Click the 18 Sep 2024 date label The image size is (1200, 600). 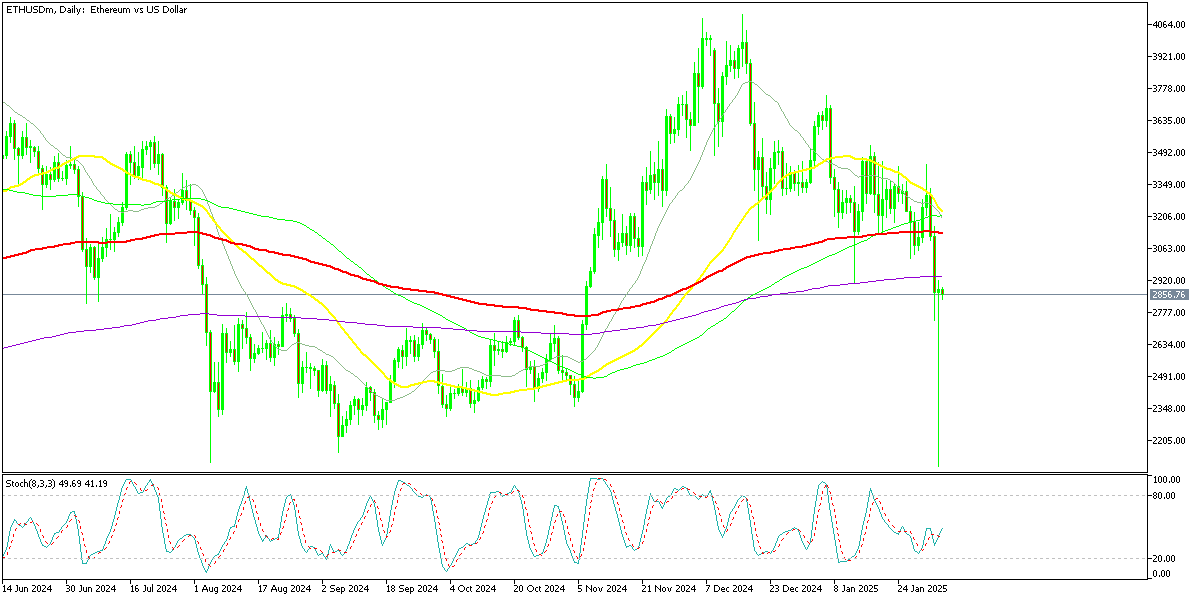coord(412,589)
